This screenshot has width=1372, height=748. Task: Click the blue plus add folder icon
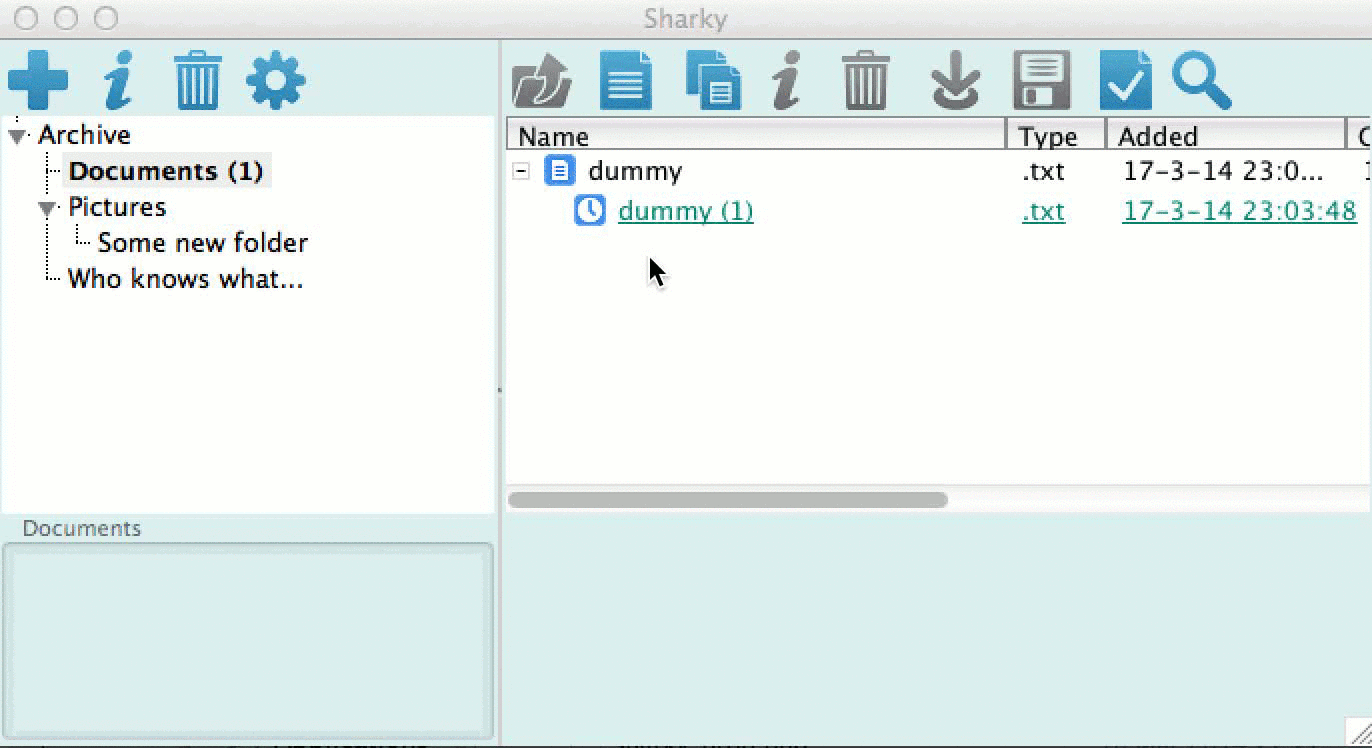(x=38, y=80)
